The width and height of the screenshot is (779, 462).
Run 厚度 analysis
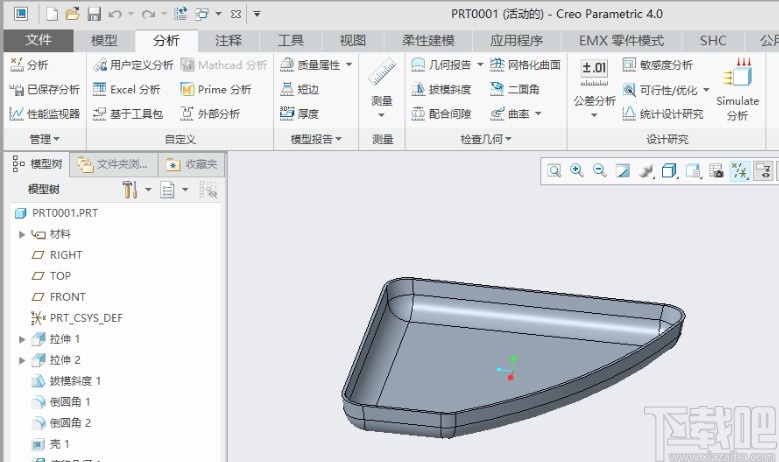point(299,114)
